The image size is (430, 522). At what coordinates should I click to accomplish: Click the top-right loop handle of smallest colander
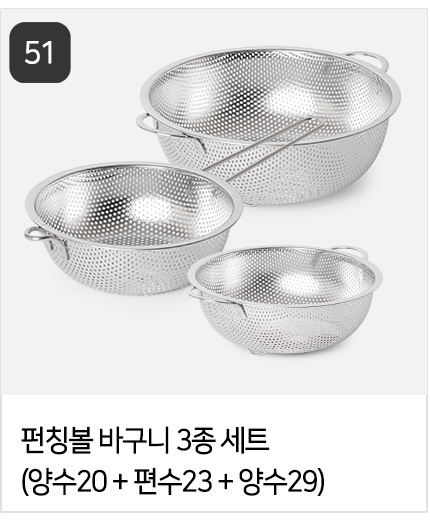(x=351, y=252)
